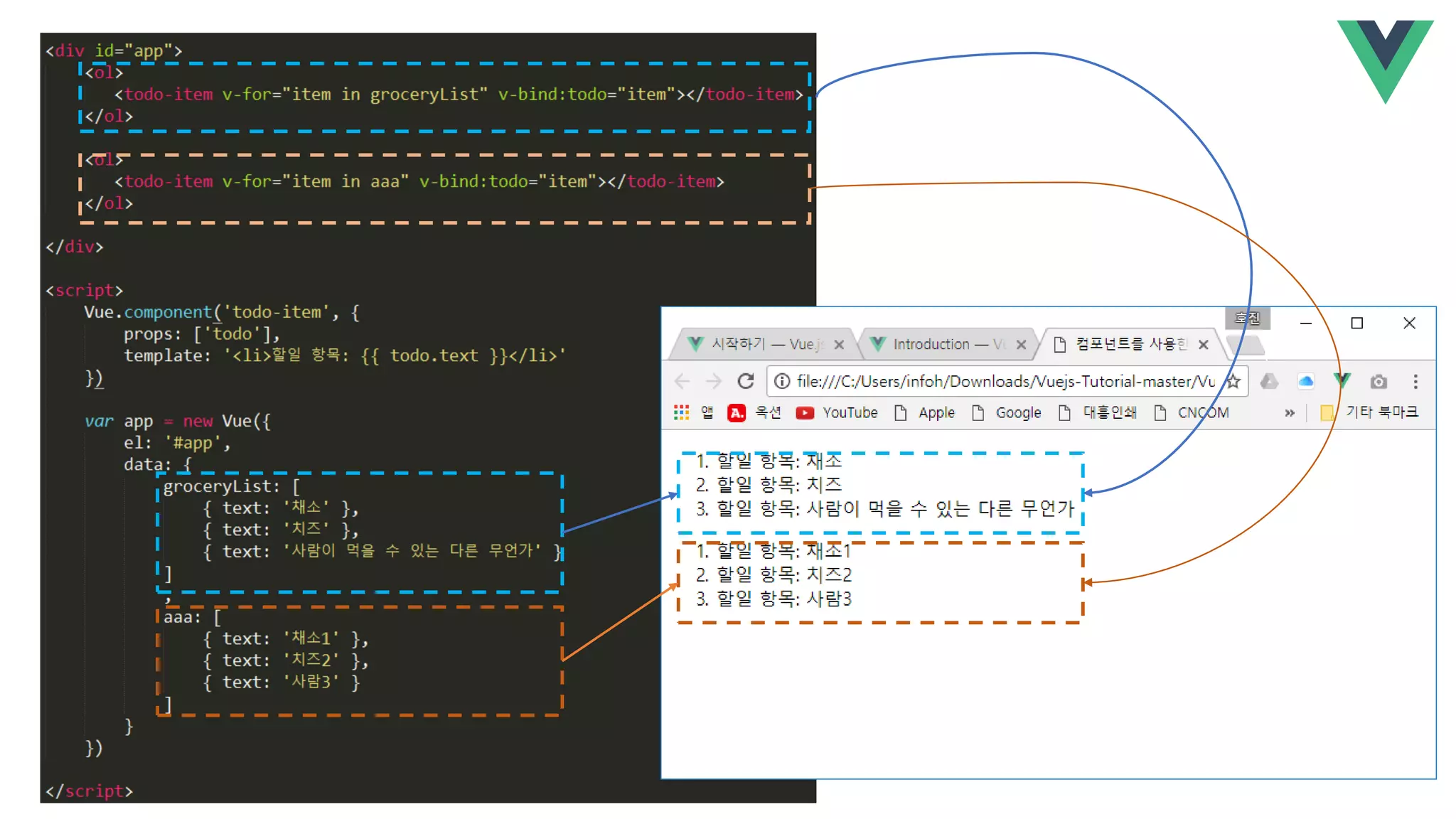Expand the hidden bookmarks chevron
The height and width of the screenshot is (819, 1456).
tap(1289, 413)
